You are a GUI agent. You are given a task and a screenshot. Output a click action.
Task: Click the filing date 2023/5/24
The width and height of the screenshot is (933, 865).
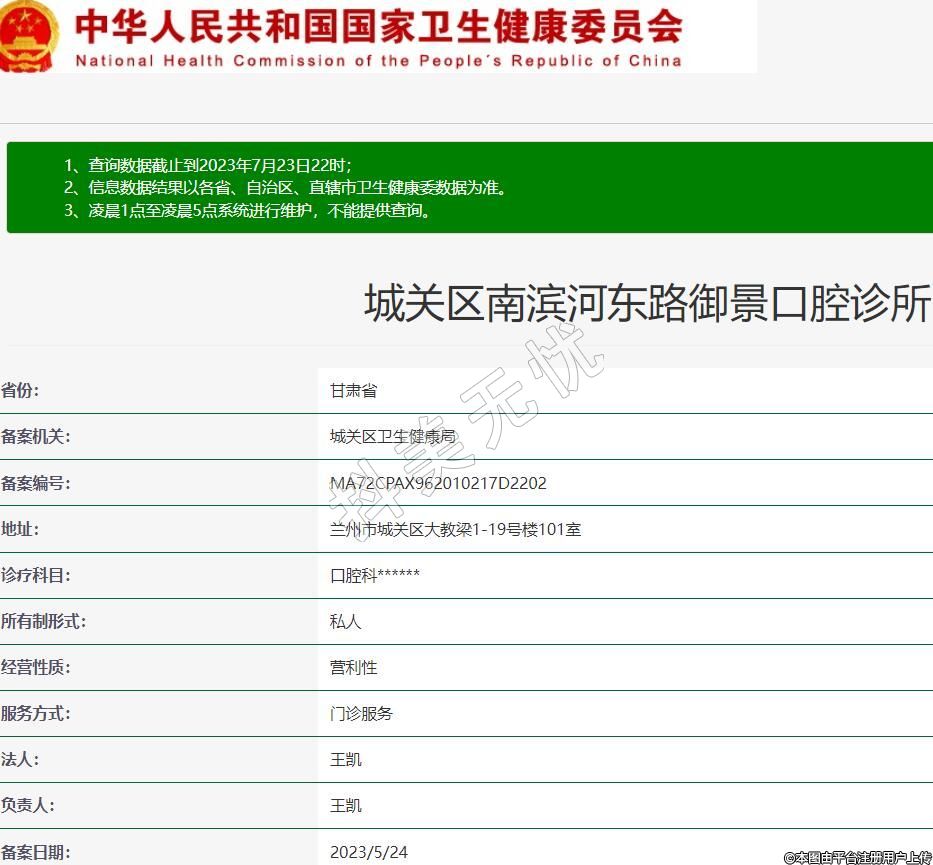click(x=368, y=852)
